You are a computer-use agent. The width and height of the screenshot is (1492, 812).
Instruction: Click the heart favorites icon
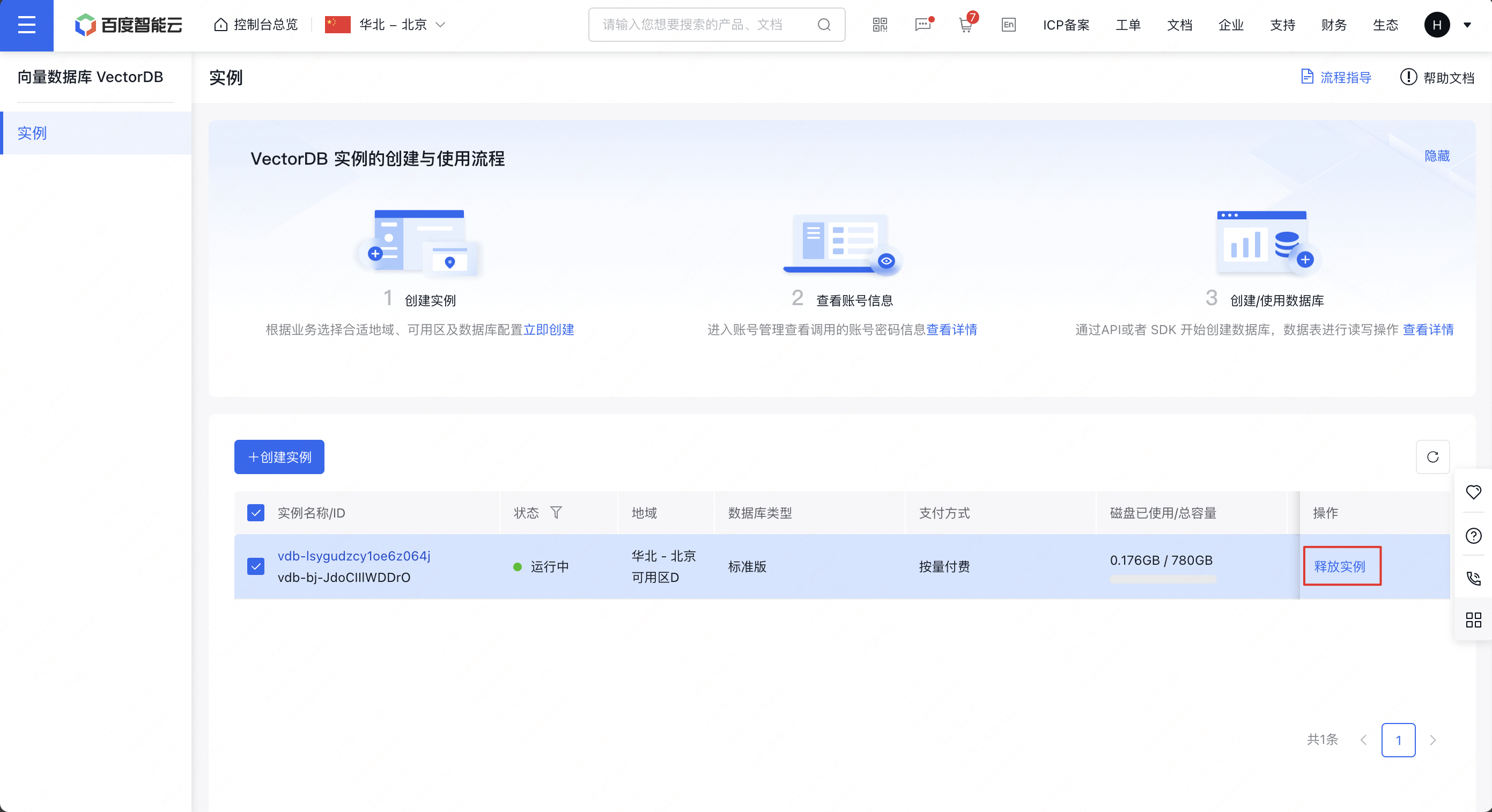1473,492
